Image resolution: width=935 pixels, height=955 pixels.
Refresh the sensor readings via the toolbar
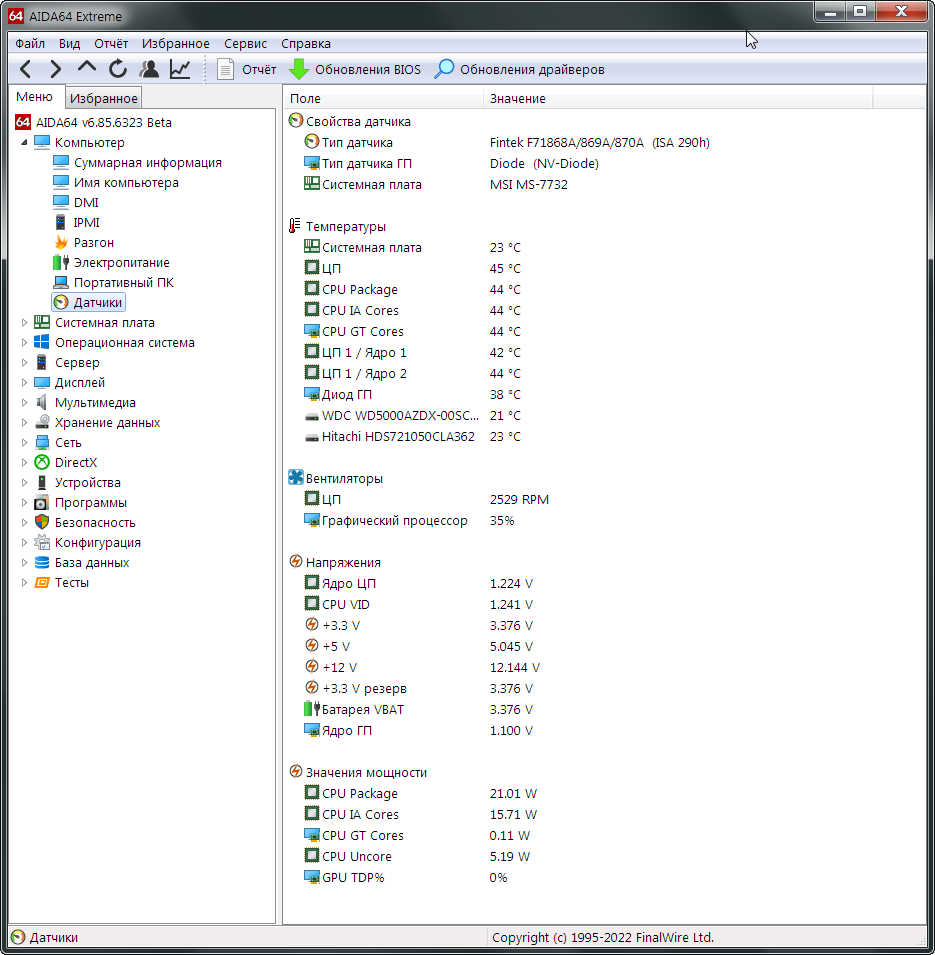(118, 69)
